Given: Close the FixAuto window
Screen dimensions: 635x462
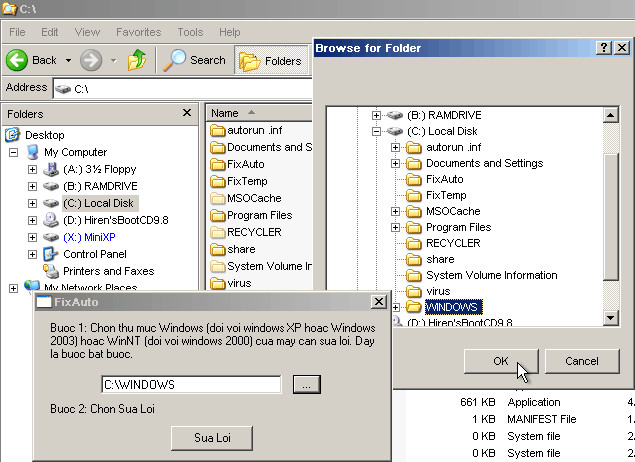Looking at the screenshot, I should click(379, 302).
